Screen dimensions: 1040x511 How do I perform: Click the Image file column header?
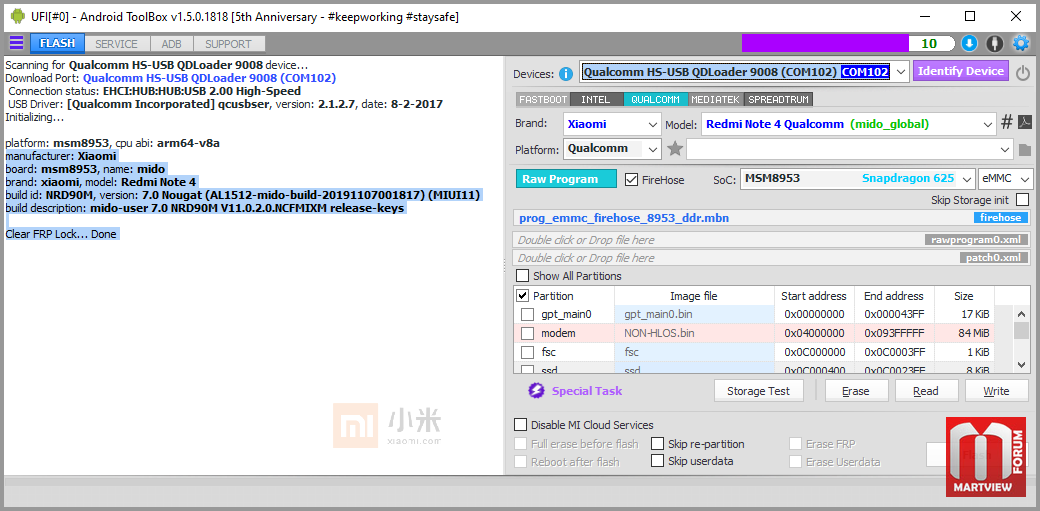pyautogui.click(x=694, y=296)
